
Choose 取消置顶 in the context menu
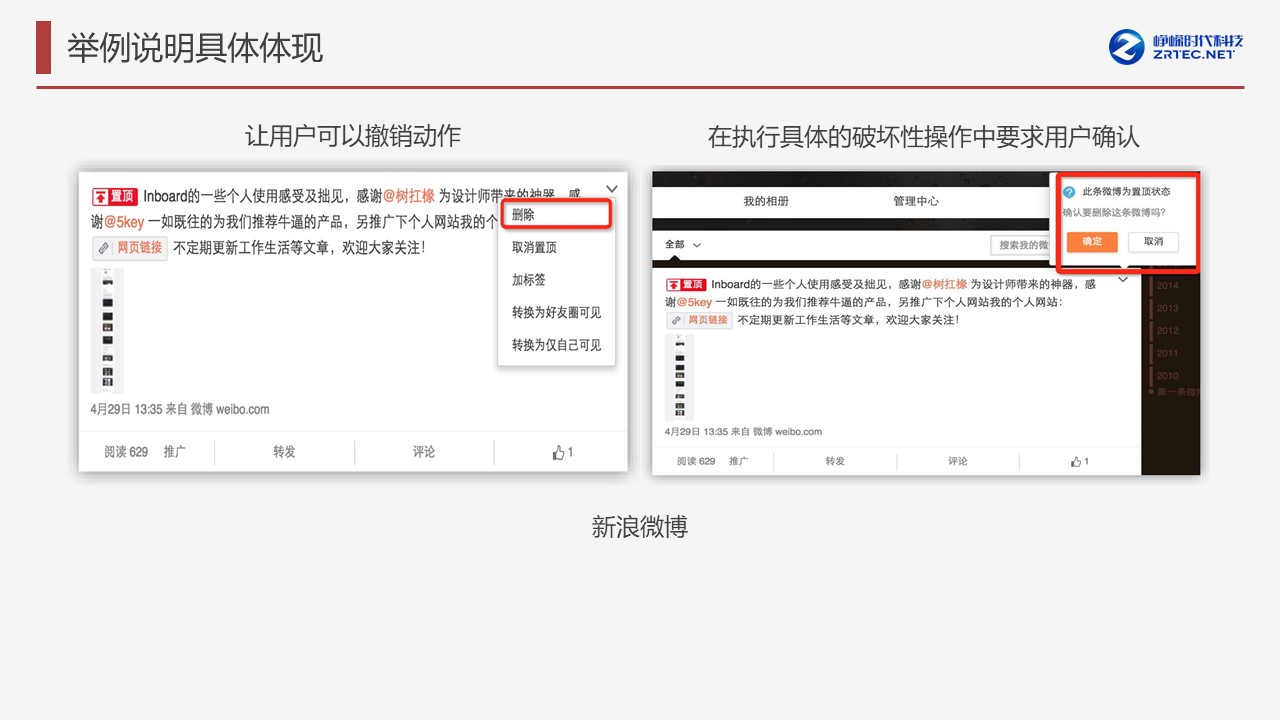click(x=534, y=248)
